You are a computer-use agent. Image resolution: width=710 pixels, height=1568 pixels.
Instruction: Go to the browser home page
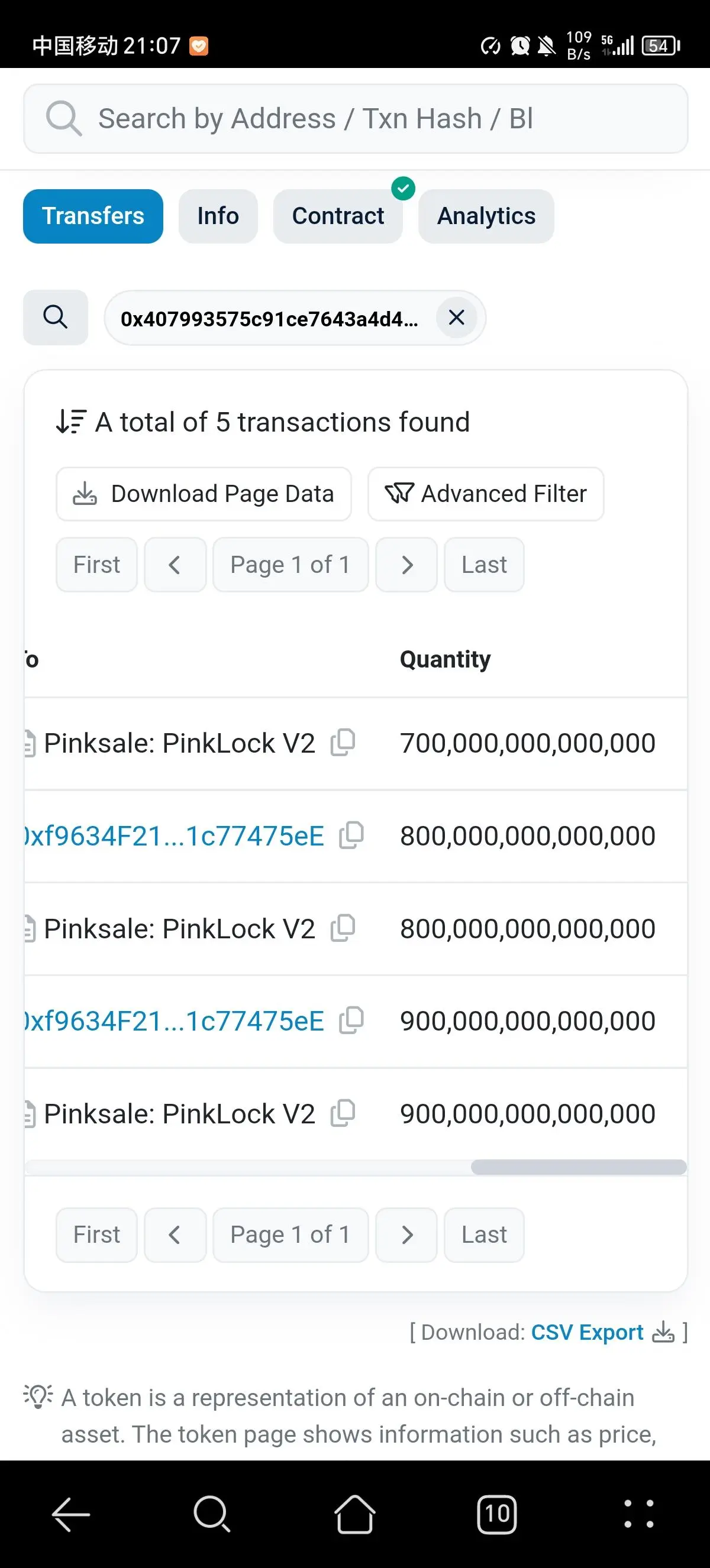pos(354,1514)
